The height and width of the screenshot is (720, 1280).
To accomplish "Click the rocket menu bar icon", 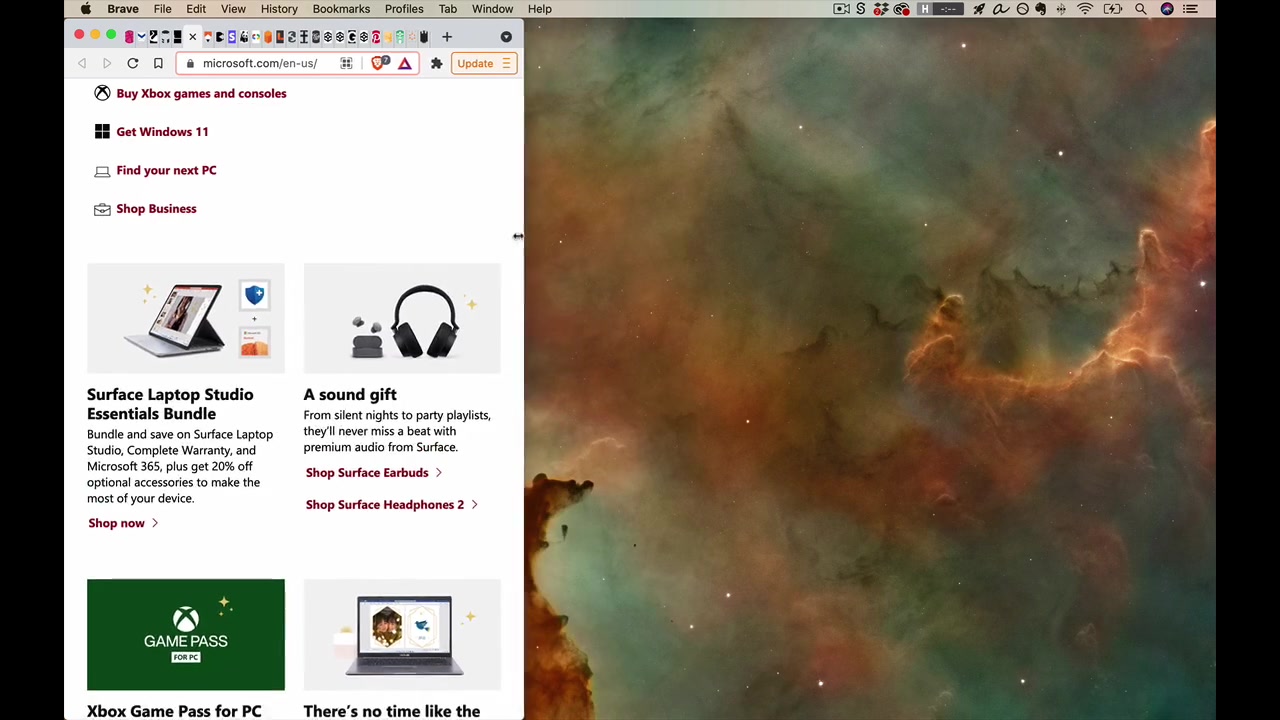I will (x=979, y=9).
